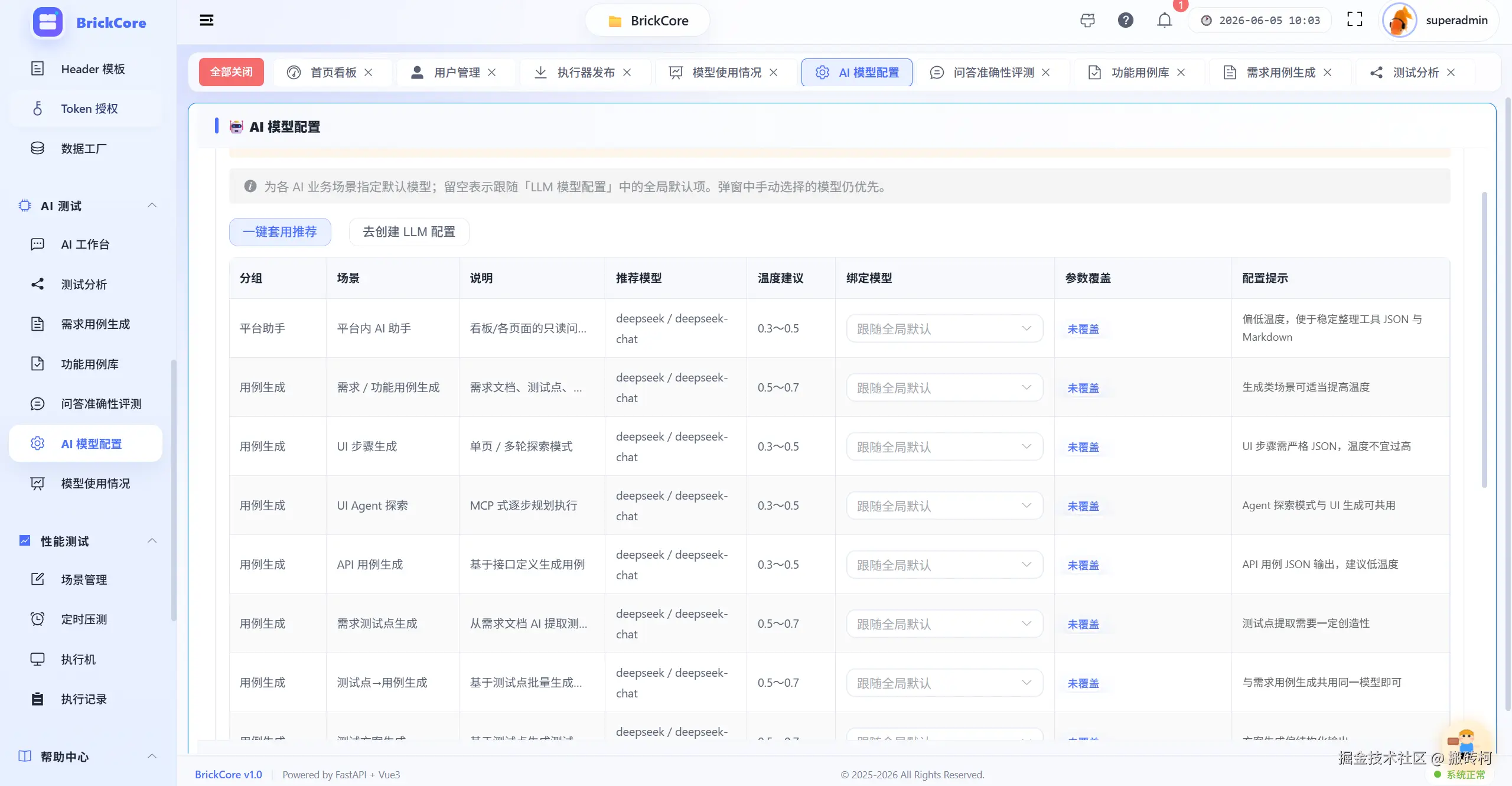Open AI 工作台 sidebar item

[x=86, y=244]
